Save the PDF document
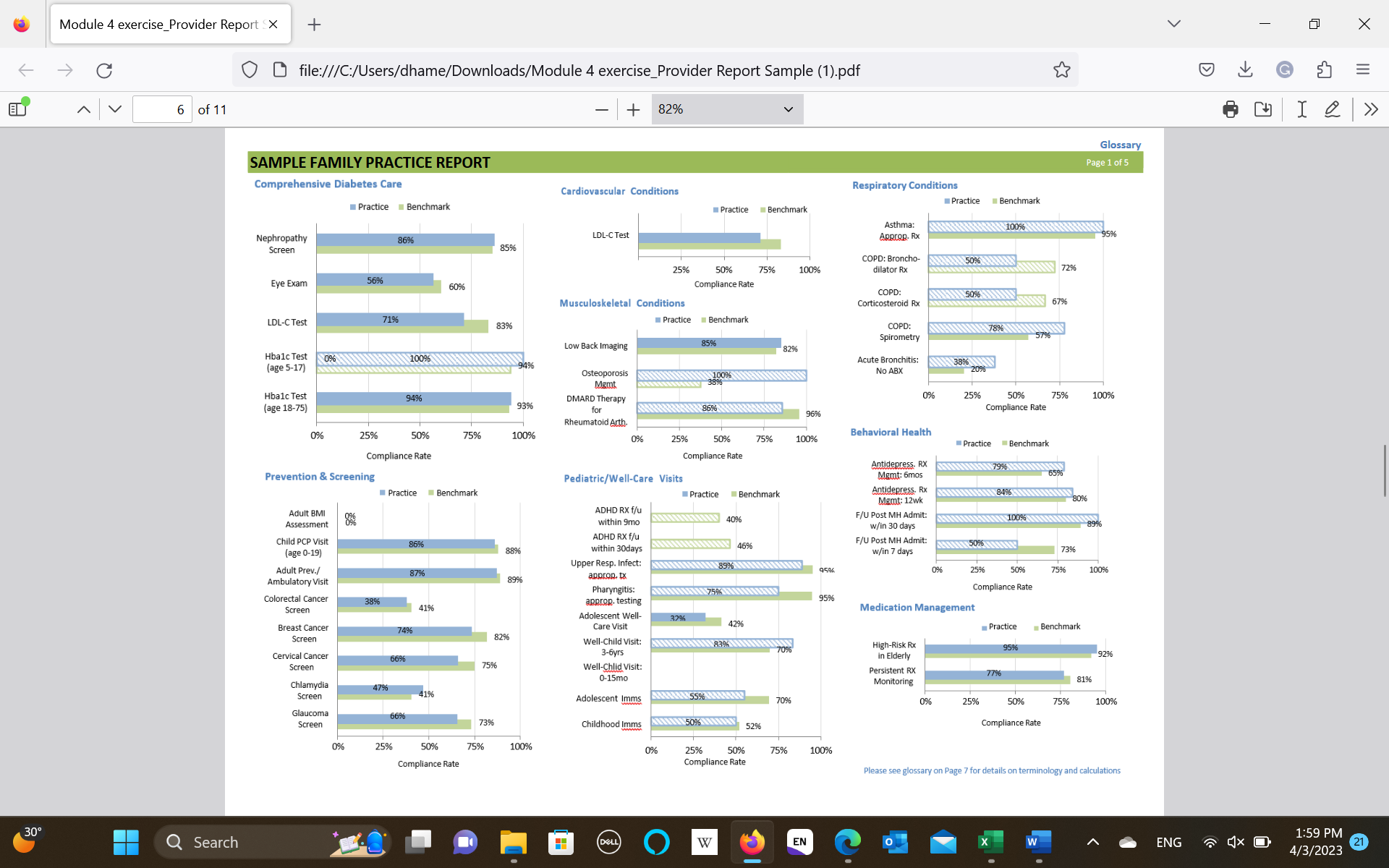 1263,109
